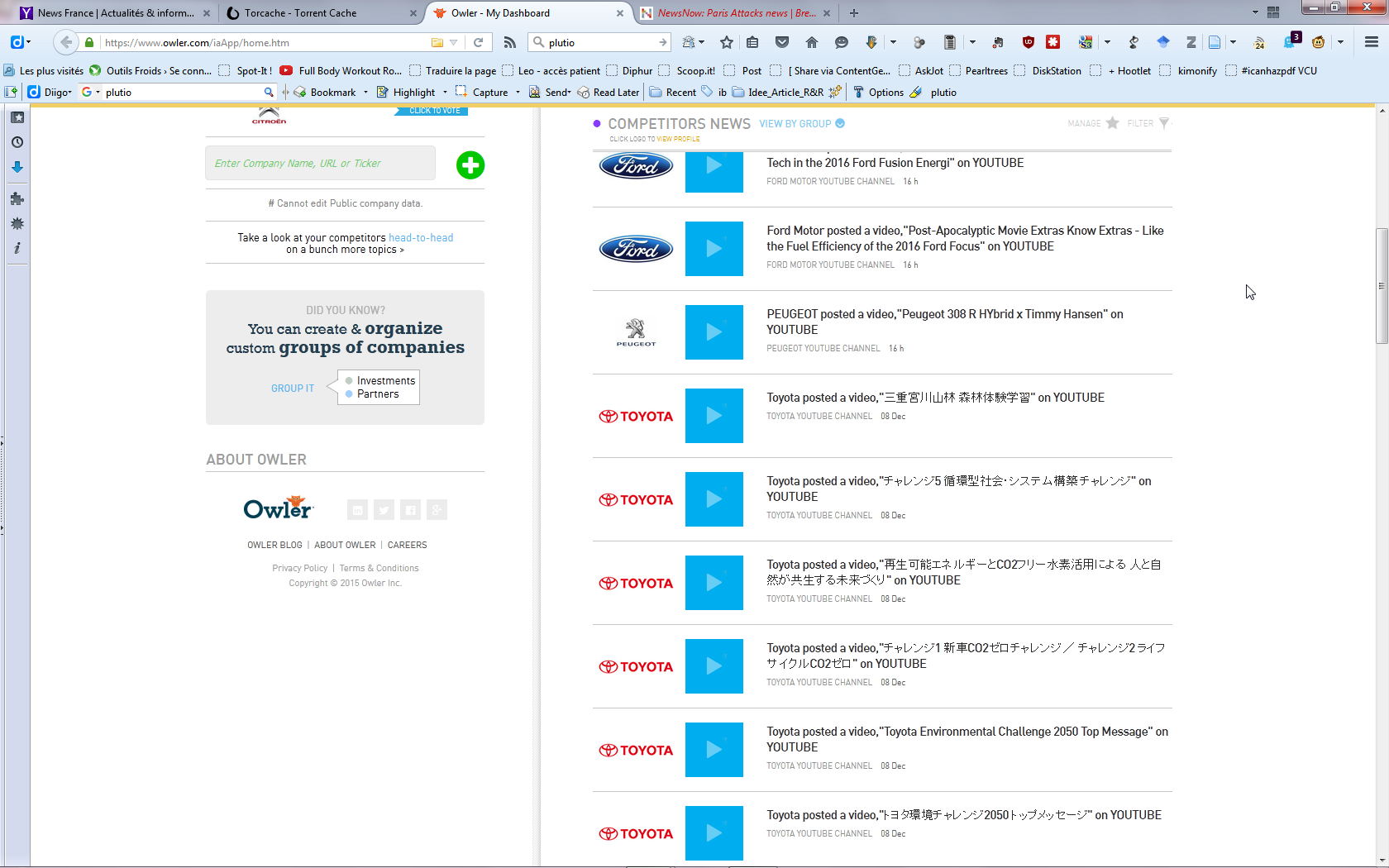This screenshot has height=868, width=1389.
Task: Click the uBlock shield icon
Action: [1029, 42]
